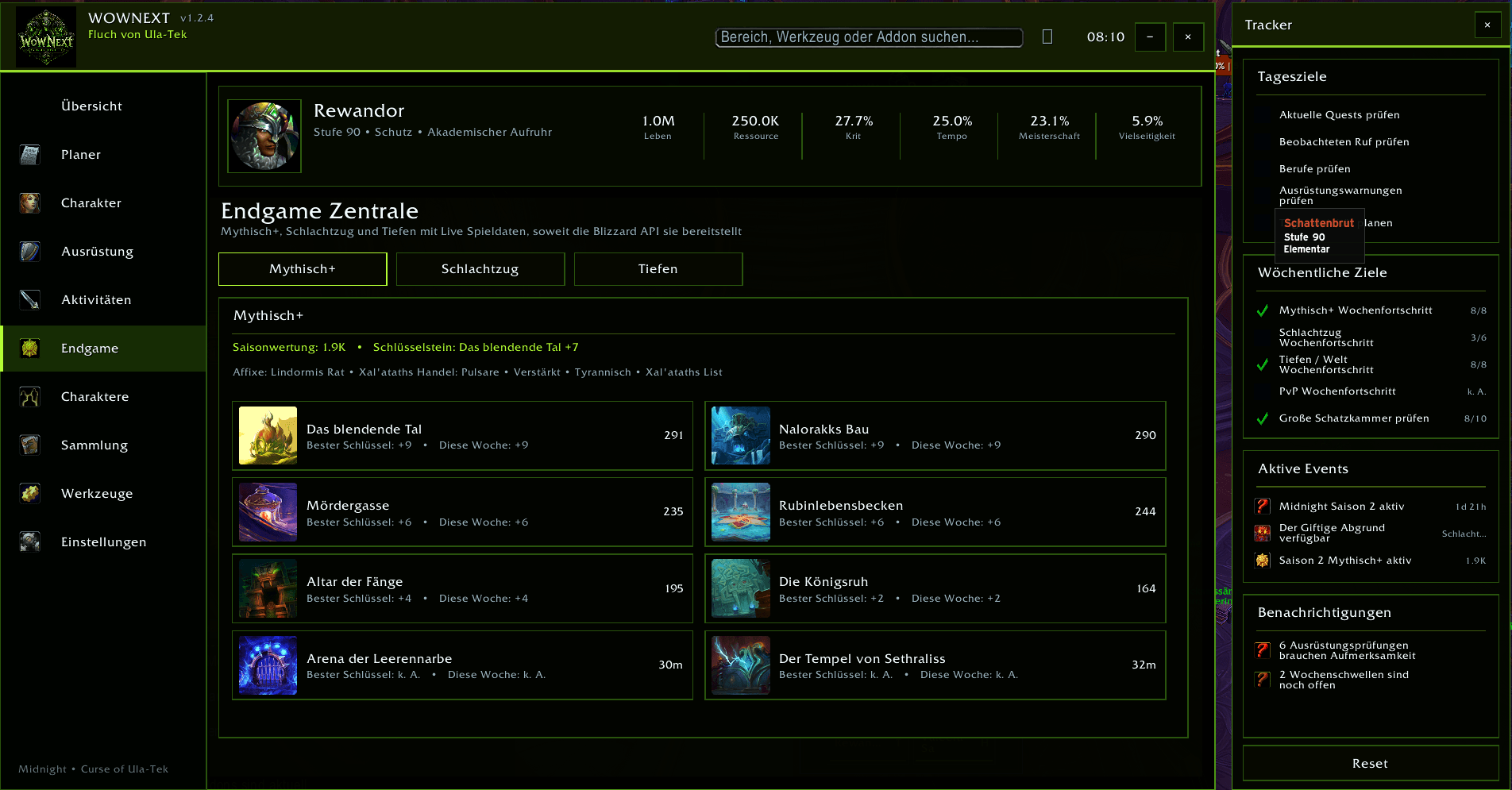Switch to the Tiefen tab
This screenshot has height=790, width=1512.
click(658, 269)
